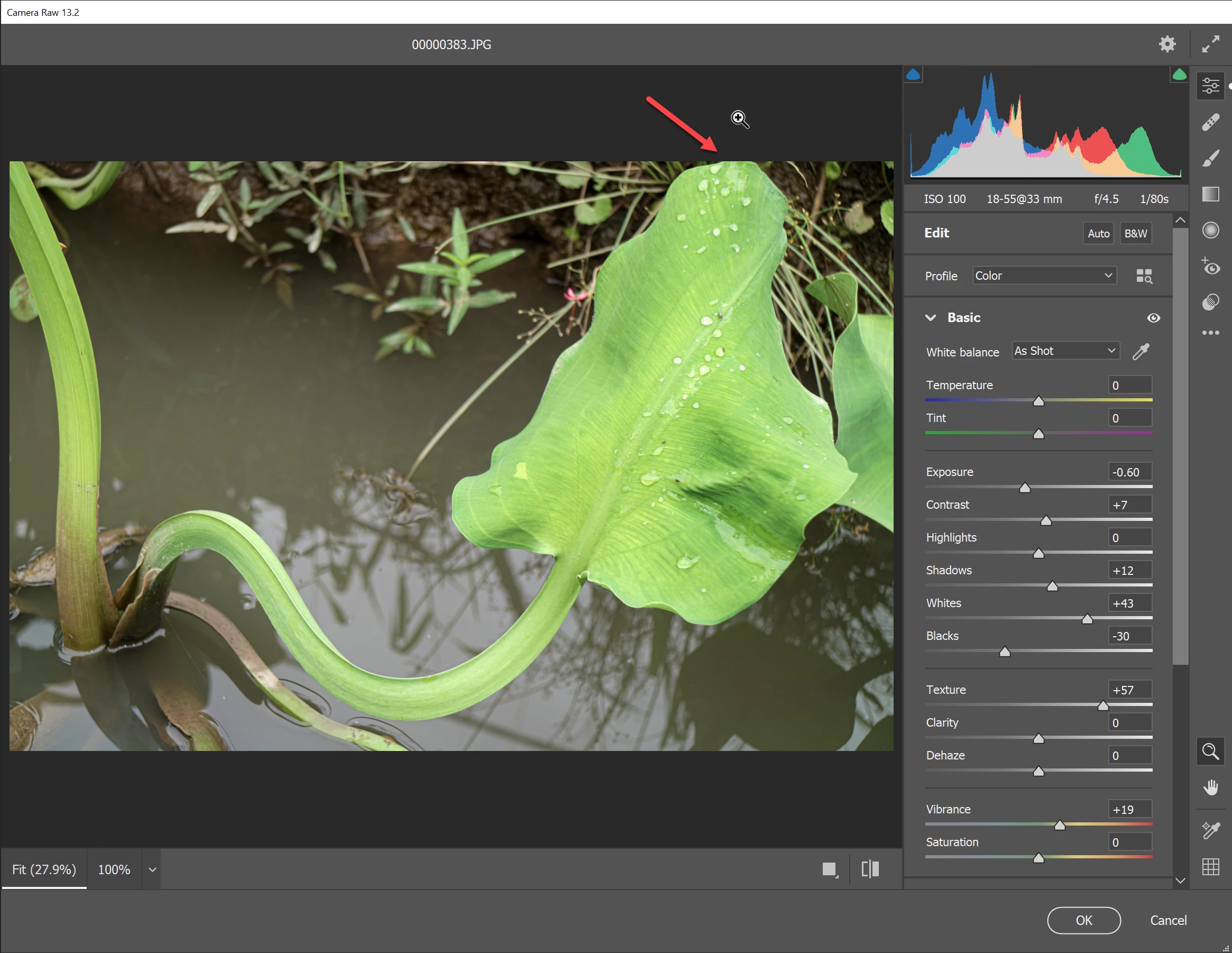The height and width of the screenshot is (953, 1232).
Task: Select the Adjustment Brush tool
Action: point(1210,159)
